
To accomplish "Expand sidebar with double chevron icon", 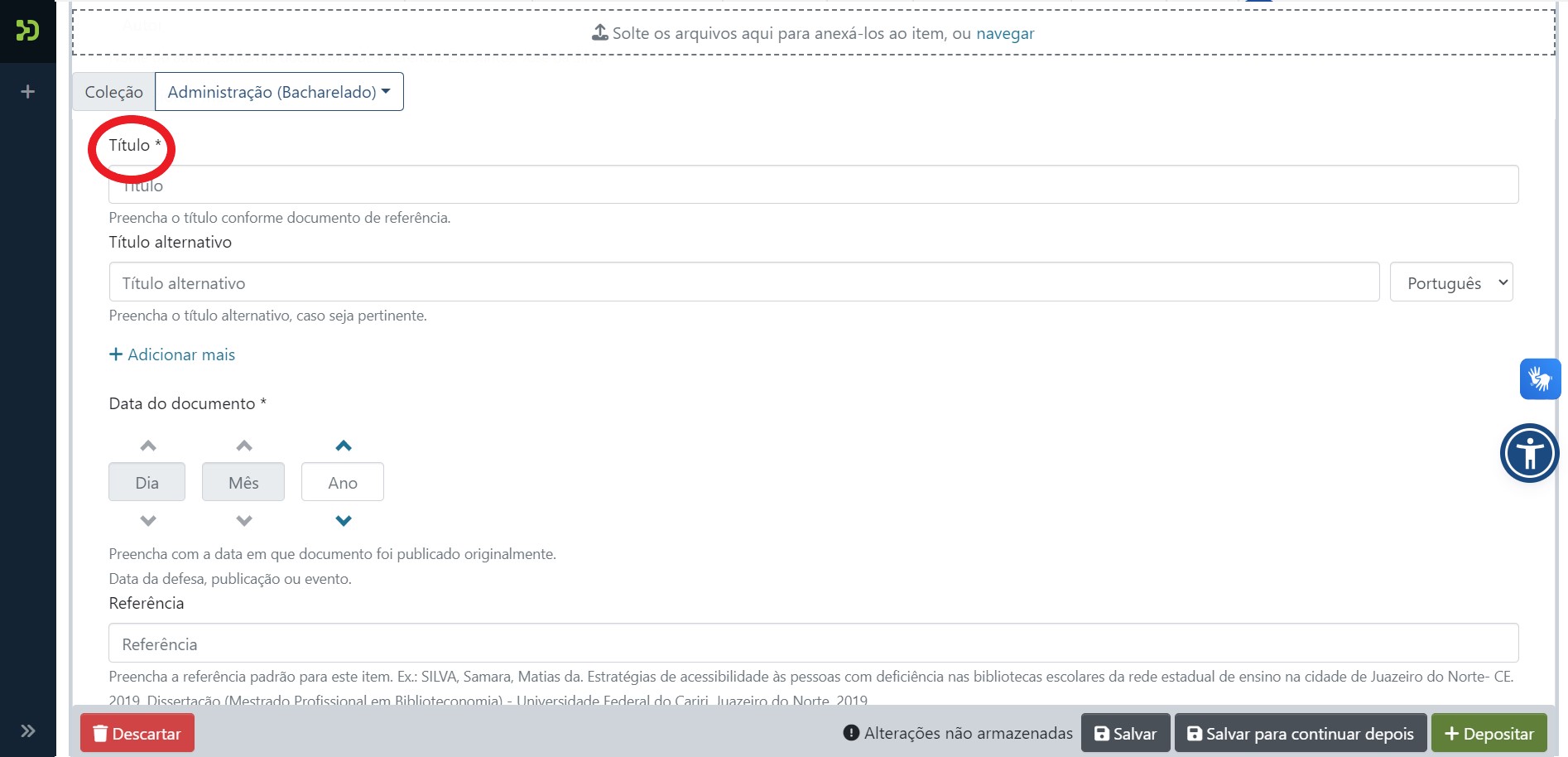I will click(x=27, y=730).
